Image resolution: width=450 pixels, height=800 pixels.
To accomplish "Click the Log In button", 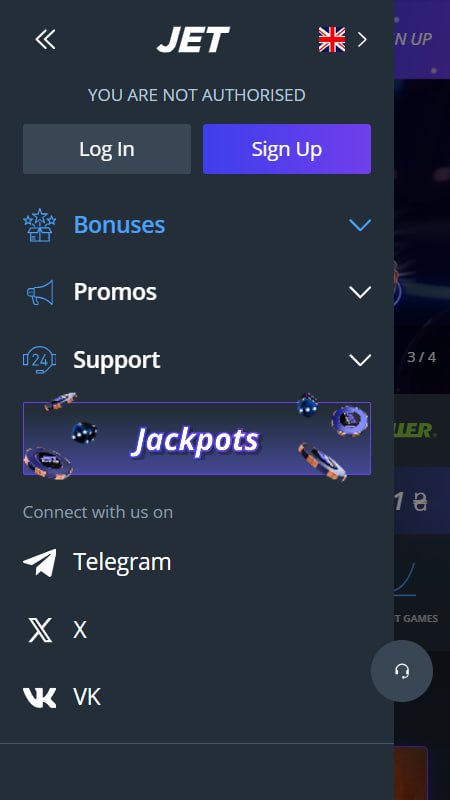I will (107, 149).
